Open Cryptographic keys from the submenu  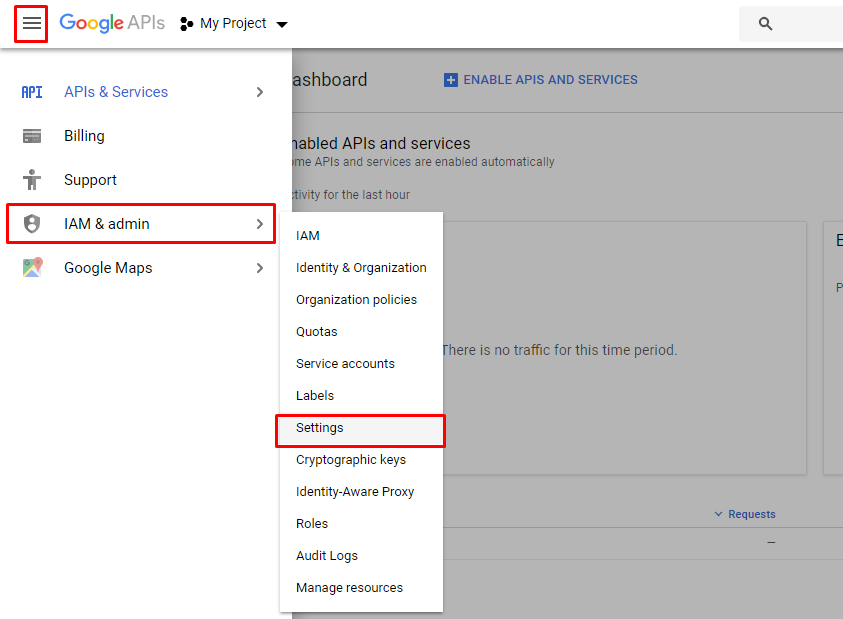361,460
